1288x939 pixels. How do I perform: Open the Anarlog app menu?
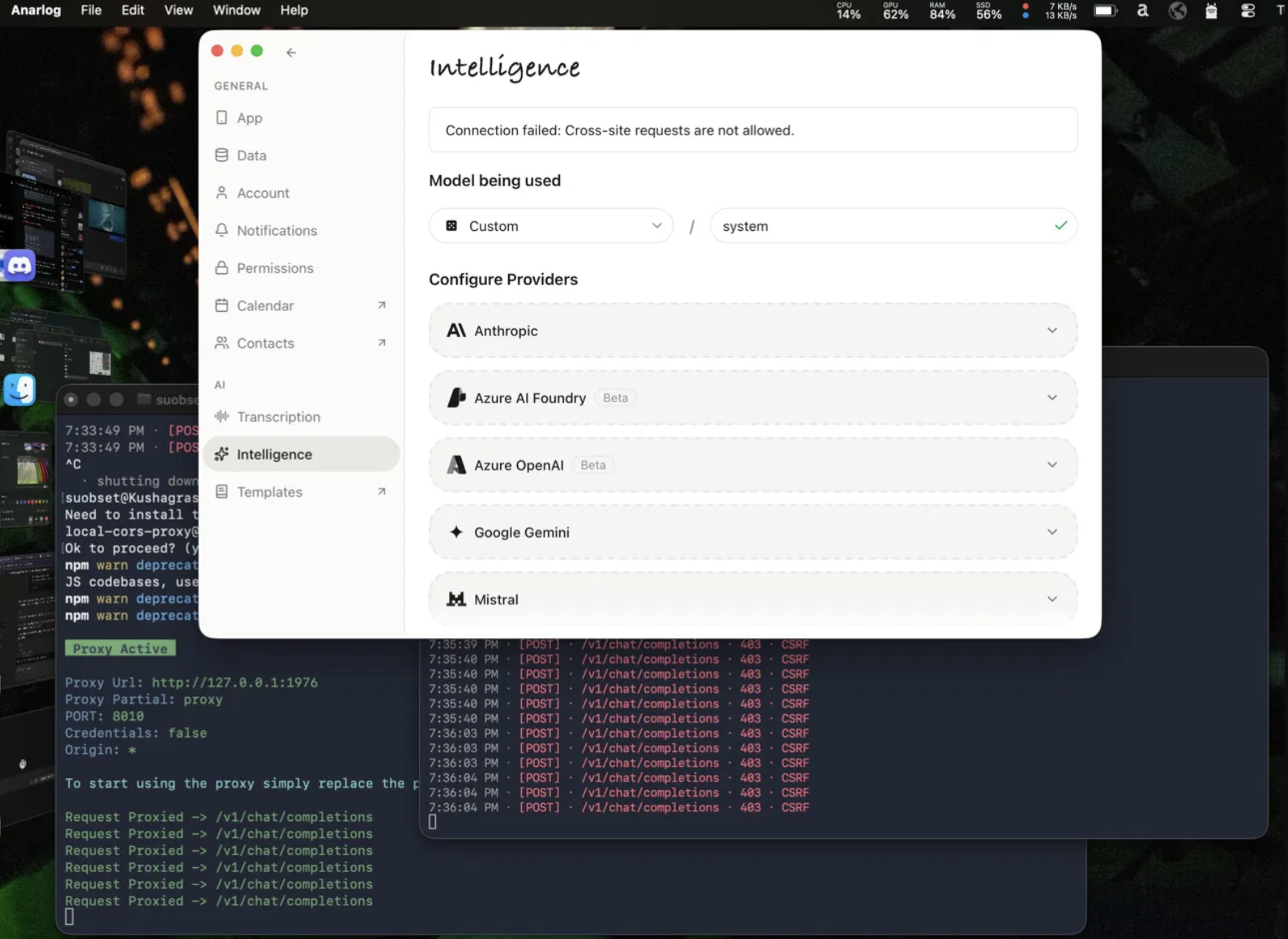pyautogui.click(x=36, y=10)
